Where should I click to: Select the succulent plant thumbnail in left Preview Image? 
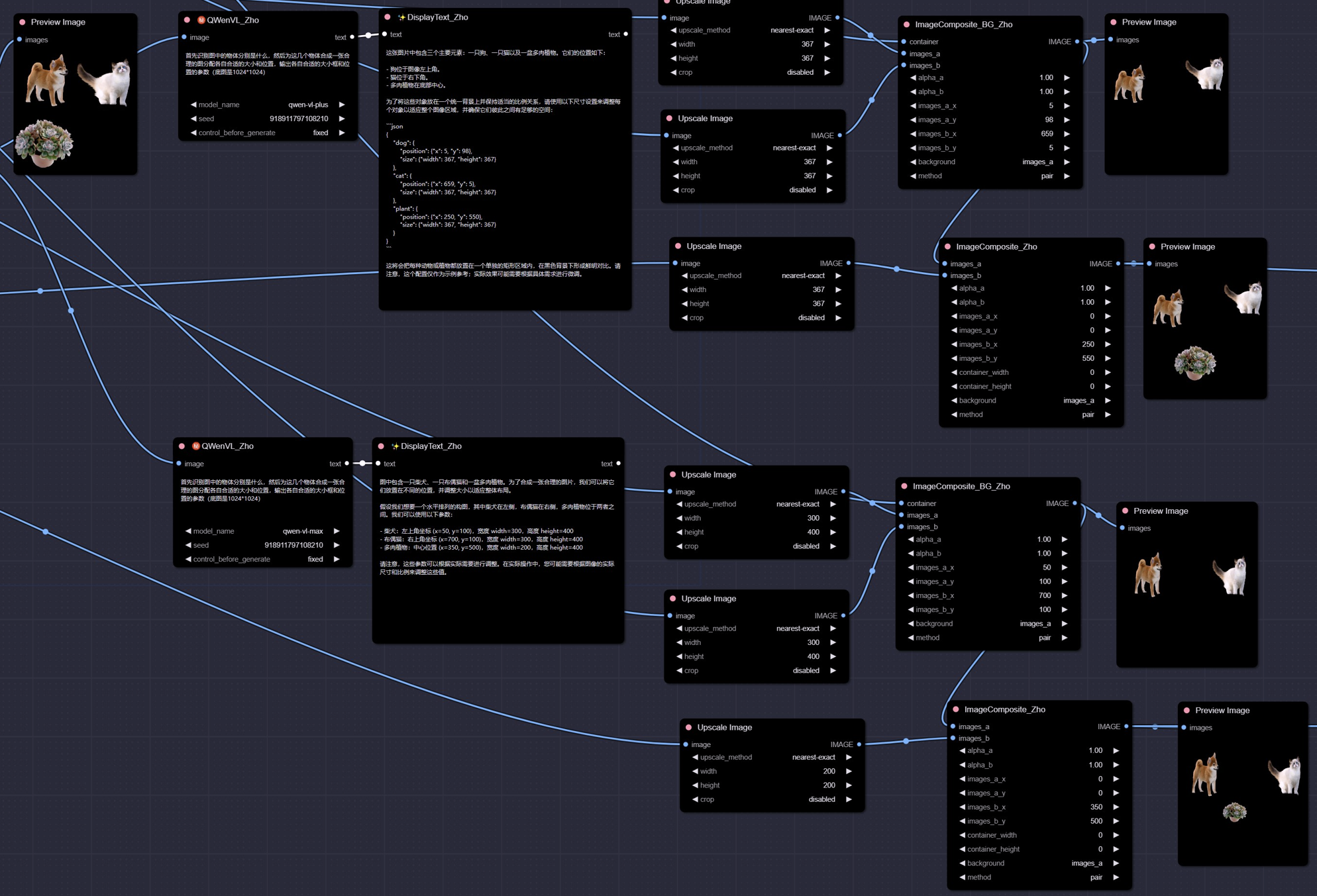point(44,142)
